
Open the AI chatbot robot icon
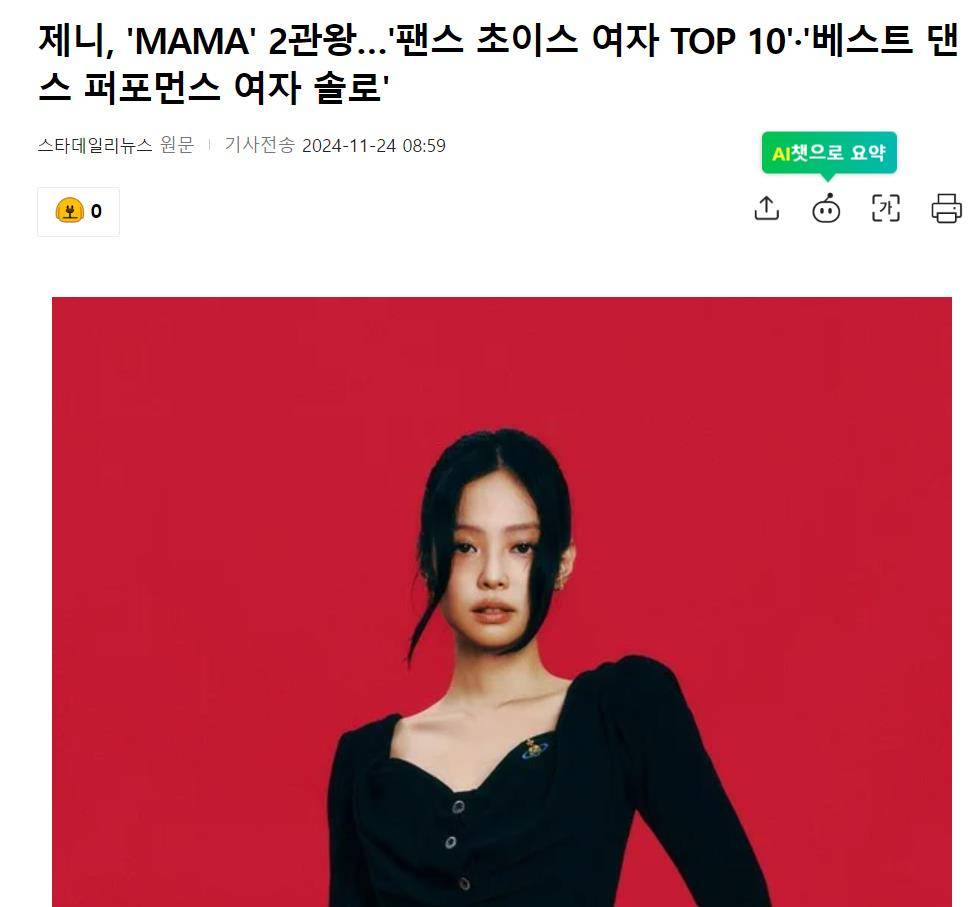pyautogui.click(x=826, y=208)
